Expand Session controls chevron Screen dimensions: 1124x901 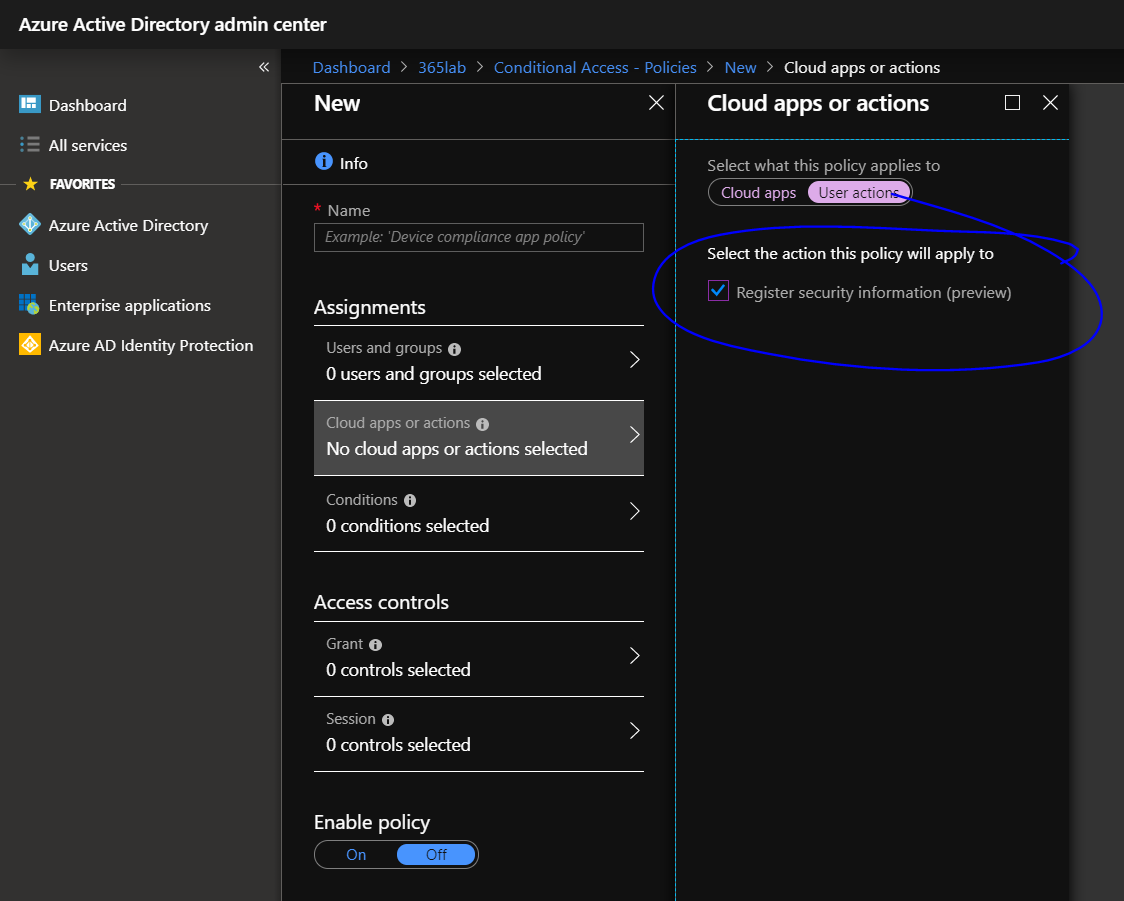[634, 731]
